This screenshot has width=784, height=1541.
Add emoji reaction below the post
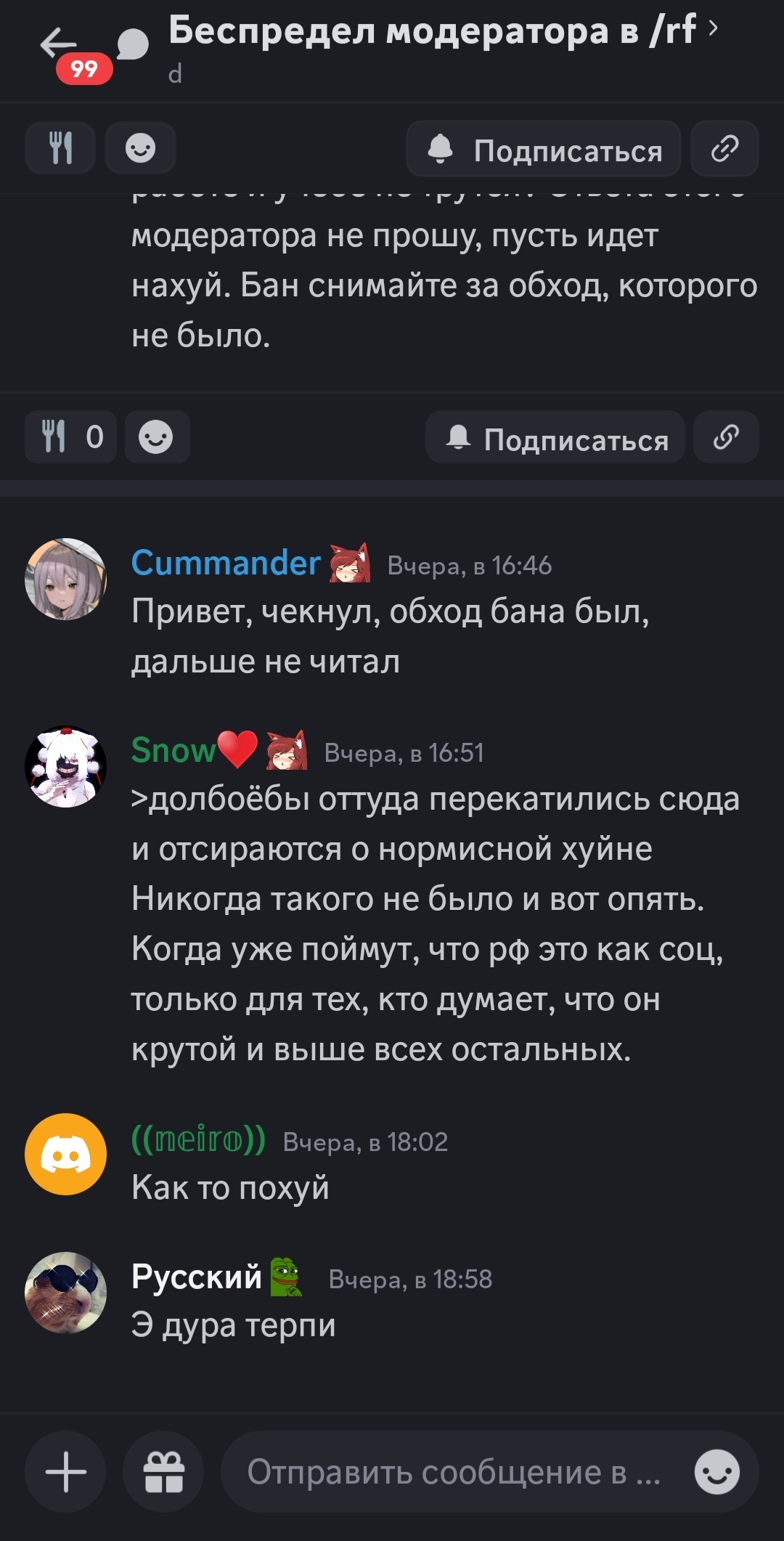[x=157, y=436]
